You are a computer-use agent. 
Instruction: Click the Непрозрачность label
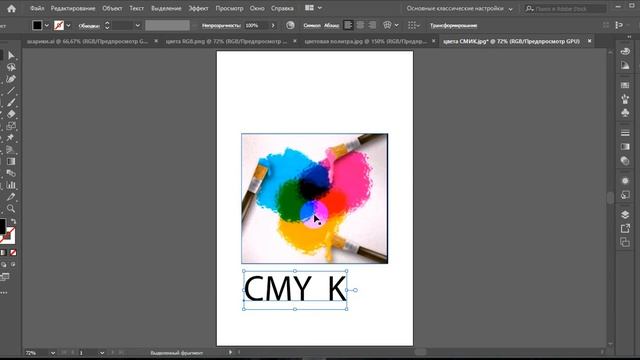click(x=221, y=25)
